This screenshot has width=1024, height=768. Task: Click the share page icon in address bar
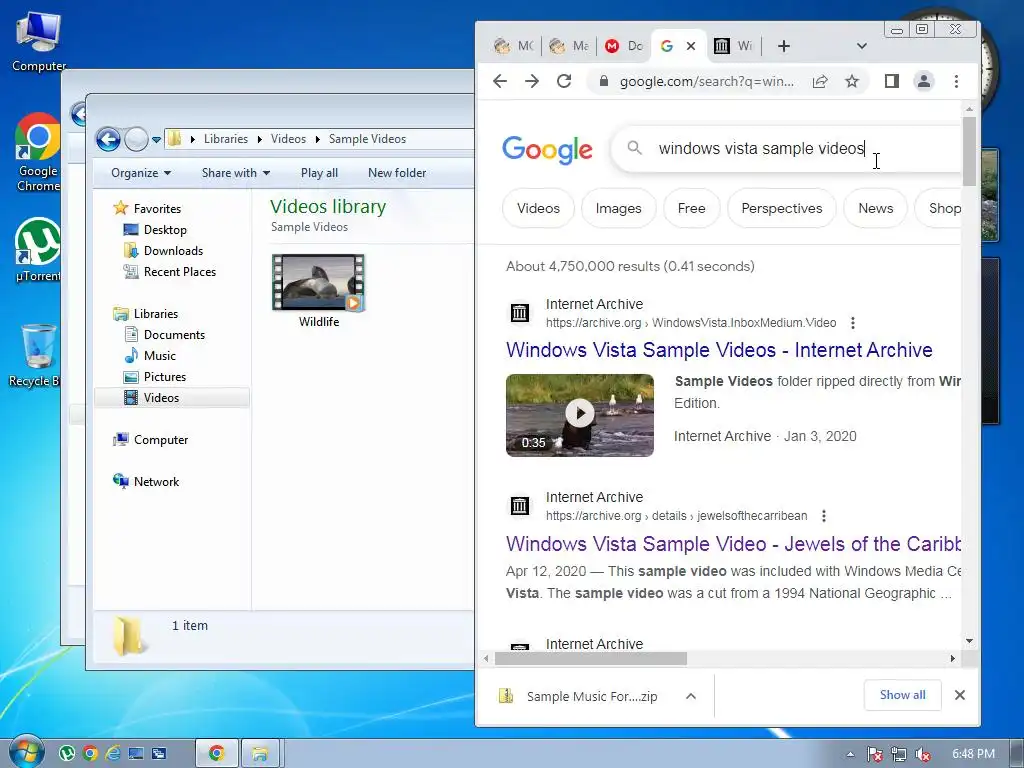820,81
